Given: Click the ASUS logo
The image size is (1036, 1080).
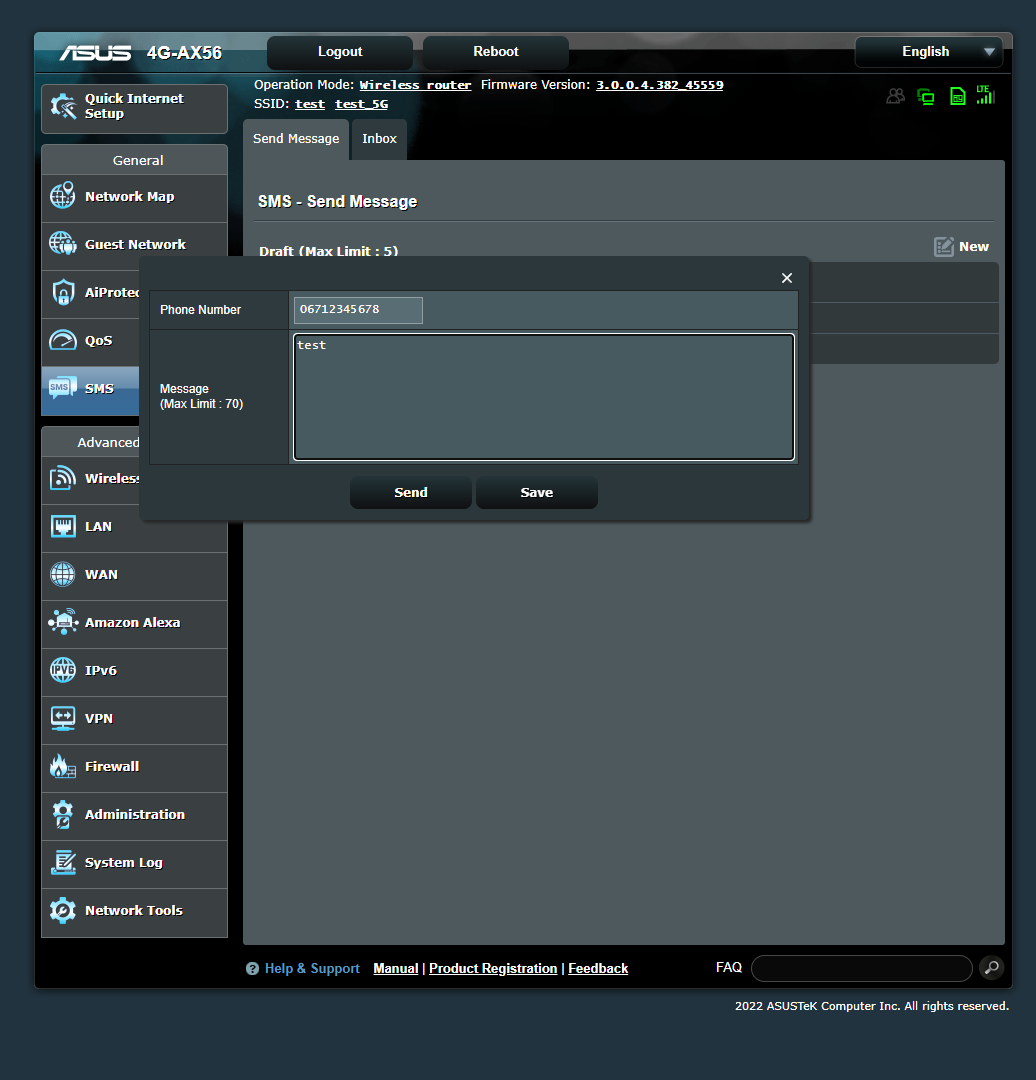Looking at the screenshot, I should 95,53.
